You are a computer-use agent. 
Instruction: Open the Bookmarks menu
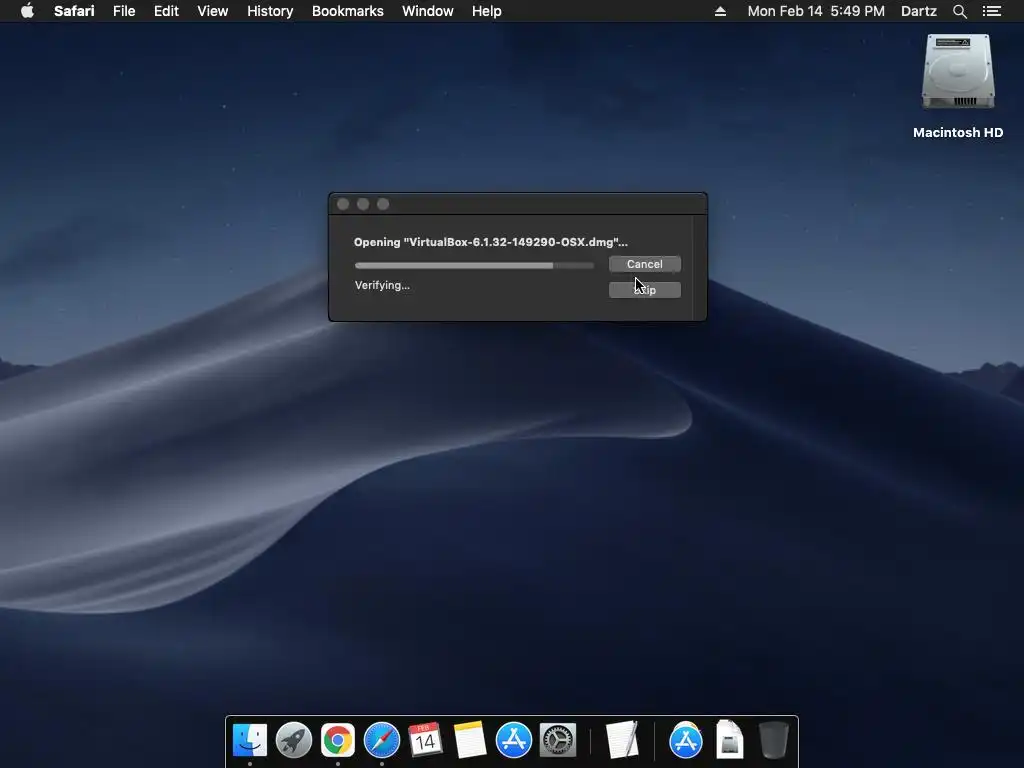tap(347, 11)
